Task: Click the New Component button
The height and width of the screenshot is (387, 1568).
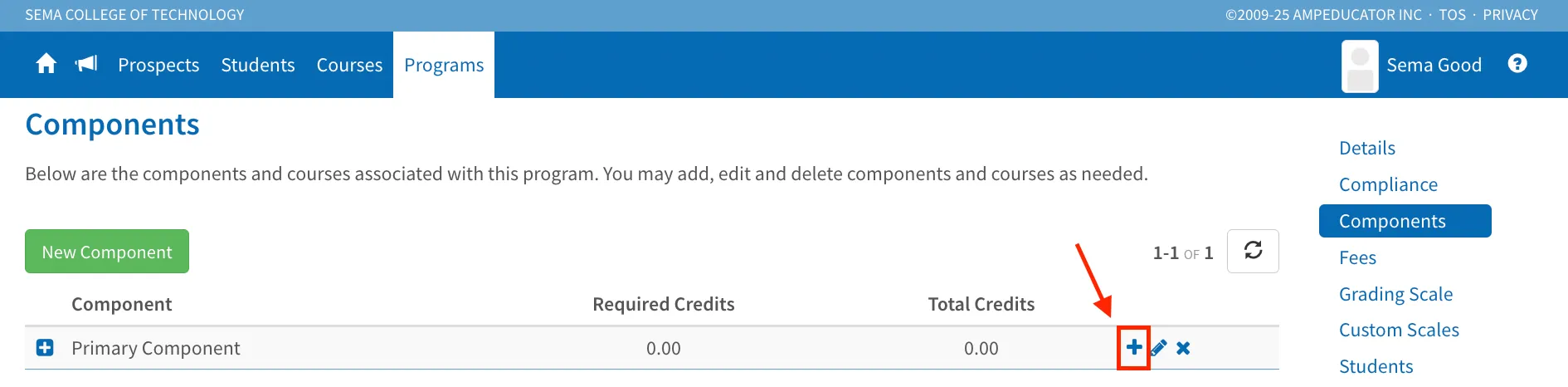Action: [107, 252]
